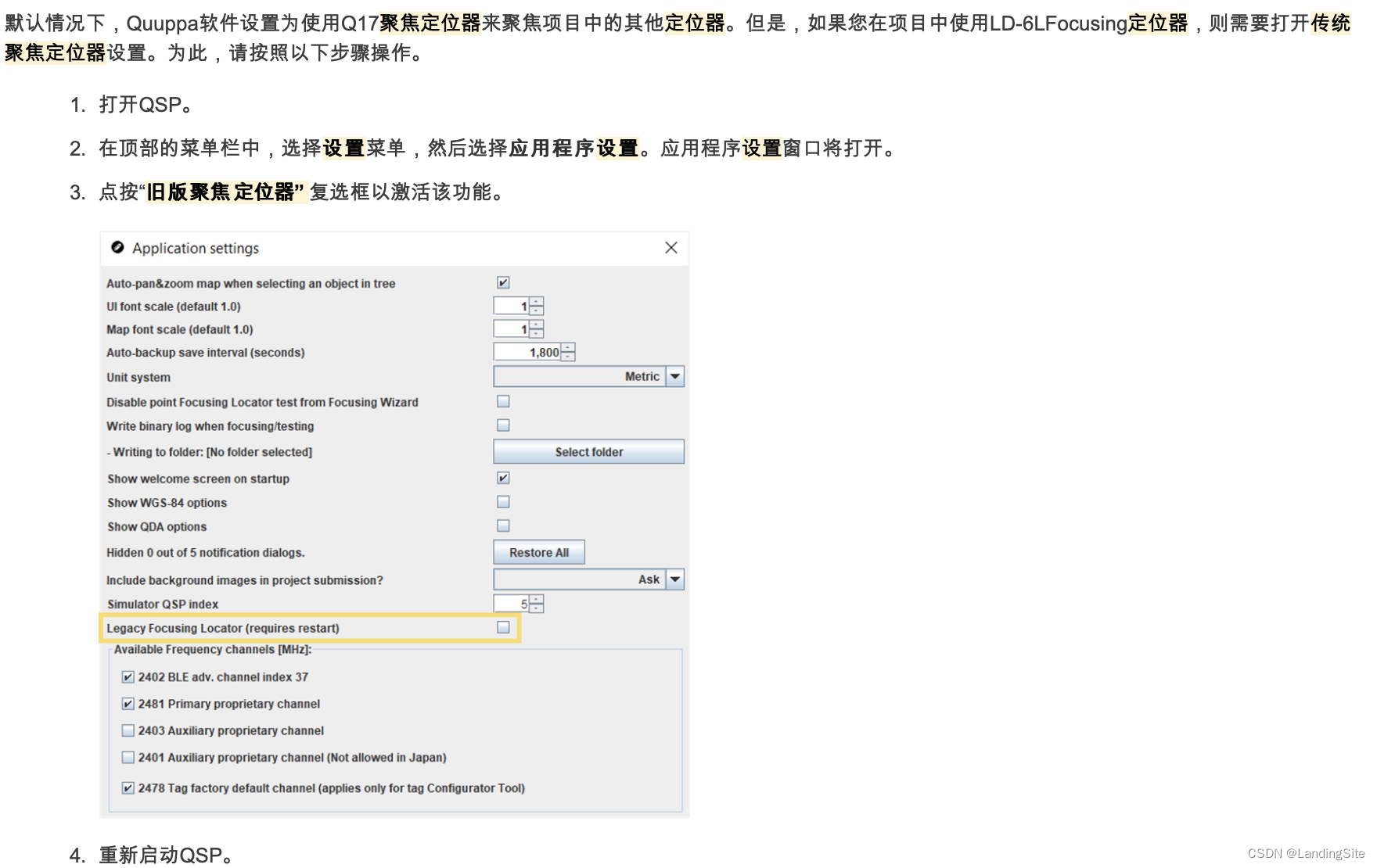Image resolution: width=1377 pixels, height=868 pixels.
Task: Click the Application settings title text
Action: pos(196,248)
